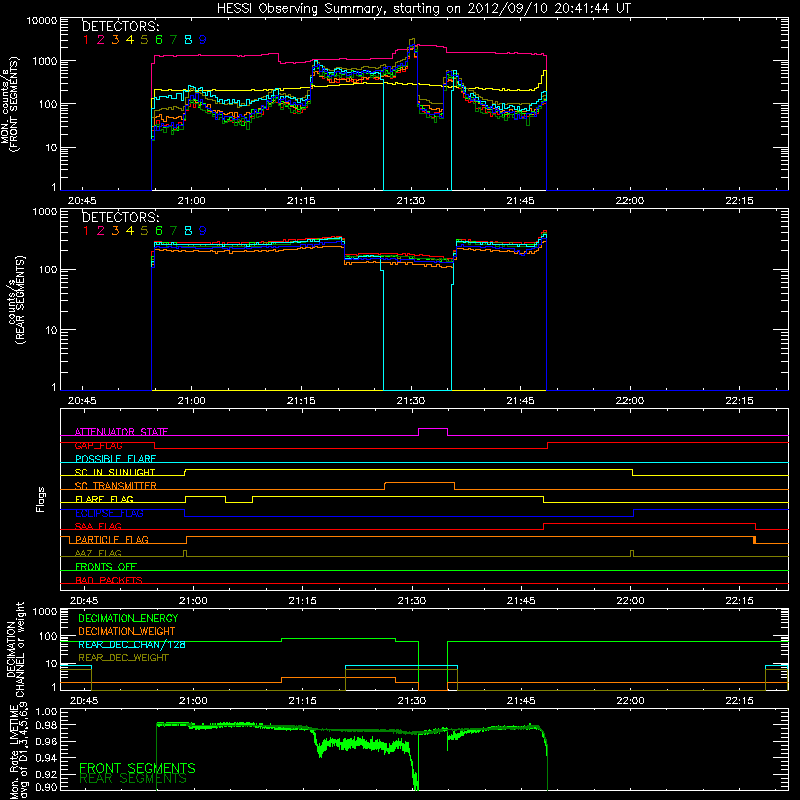Click the REAR SEGMENTS livetime legend

coord(133,779)
